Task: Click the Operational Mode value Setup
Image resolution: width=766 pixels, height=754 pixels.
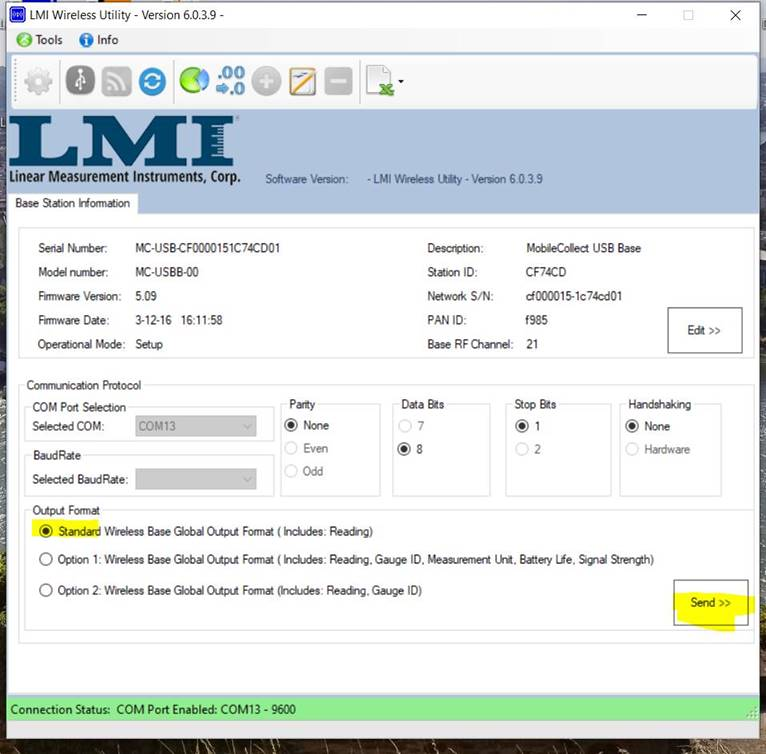Action: pos(149,345)
